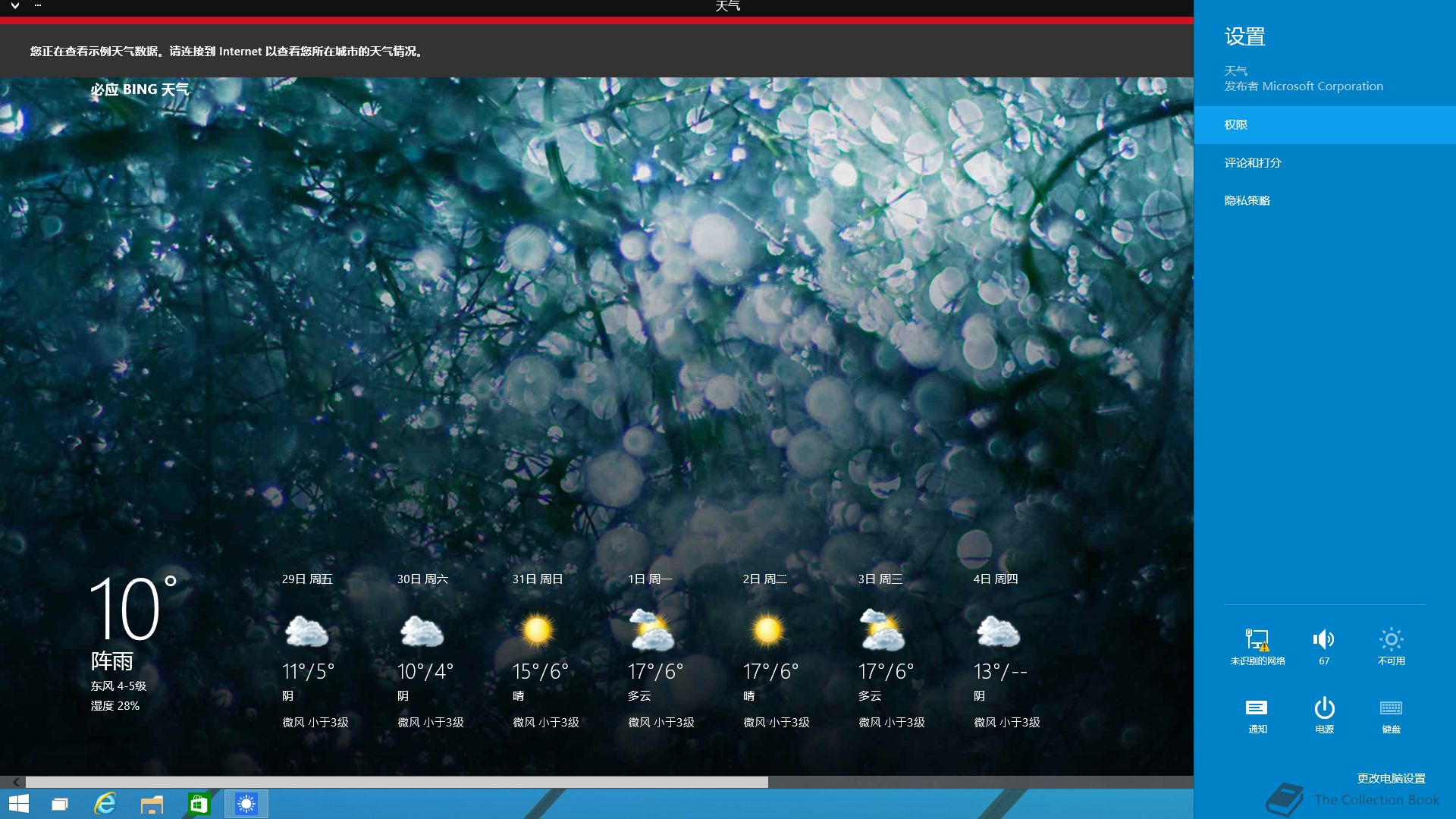Click the wind reading 东风 4-5级

(118, 686)
